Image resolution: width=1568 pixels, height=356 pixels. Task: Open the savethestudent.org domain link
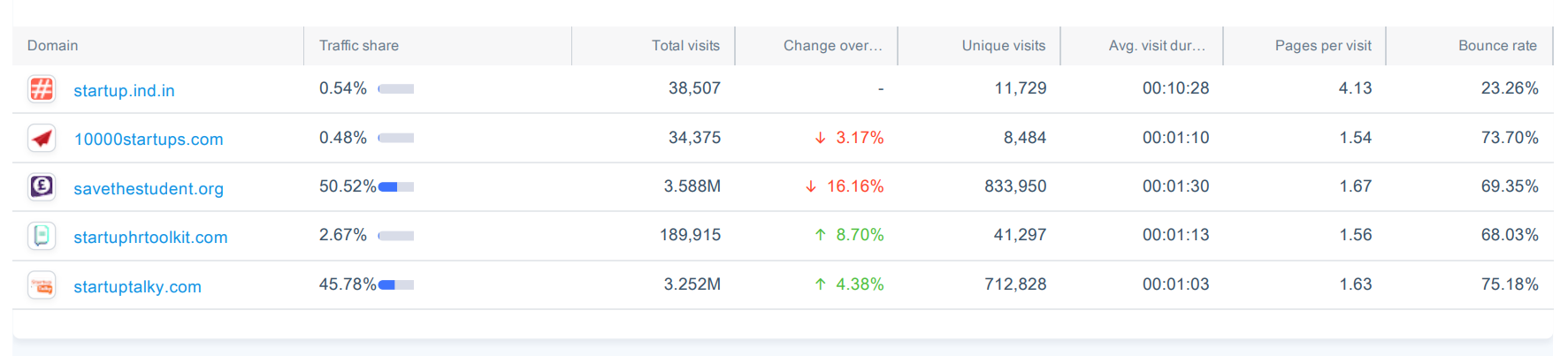[x=149, y=188]
